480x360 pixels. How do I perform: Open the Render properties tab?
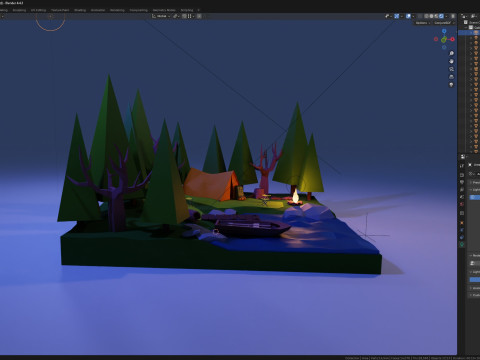click(x=462, y=175)
